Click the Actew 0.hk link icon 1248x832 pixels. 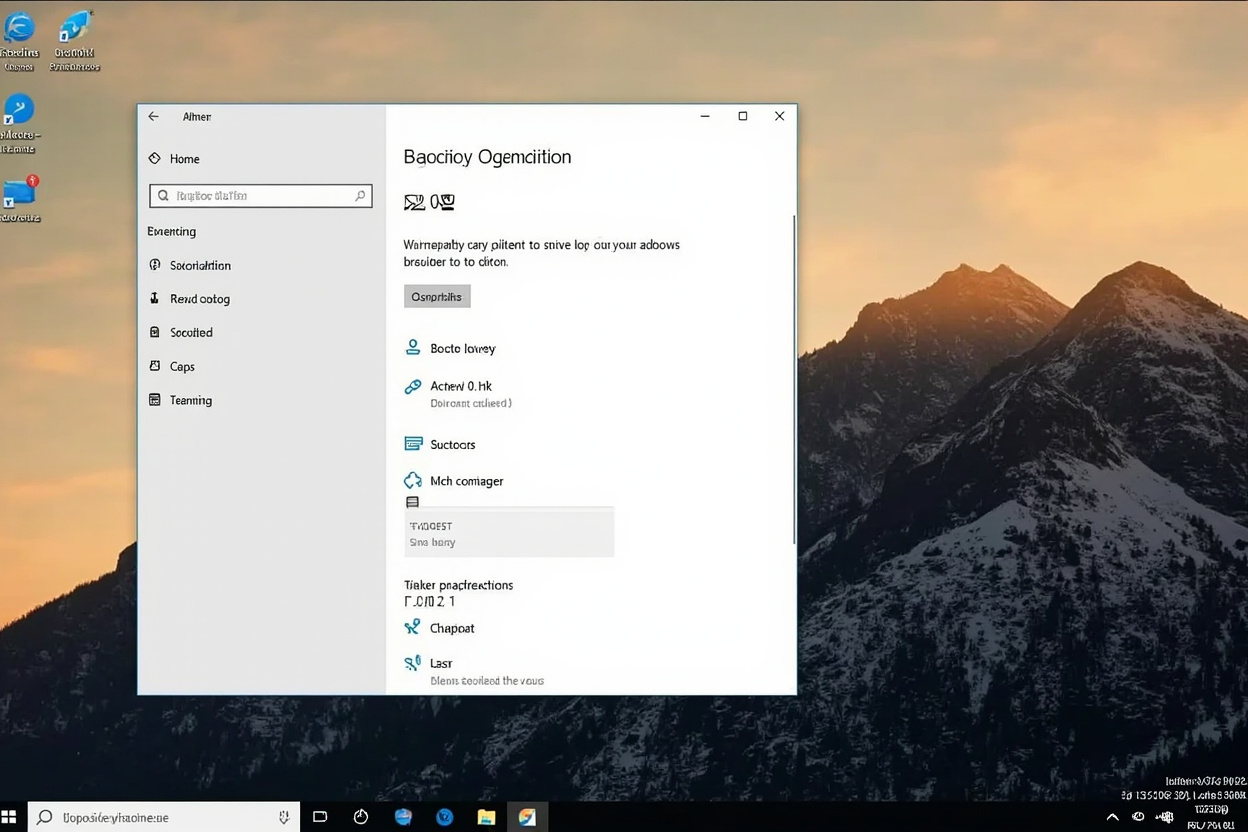pyautogui.click(x=412, y=386)
